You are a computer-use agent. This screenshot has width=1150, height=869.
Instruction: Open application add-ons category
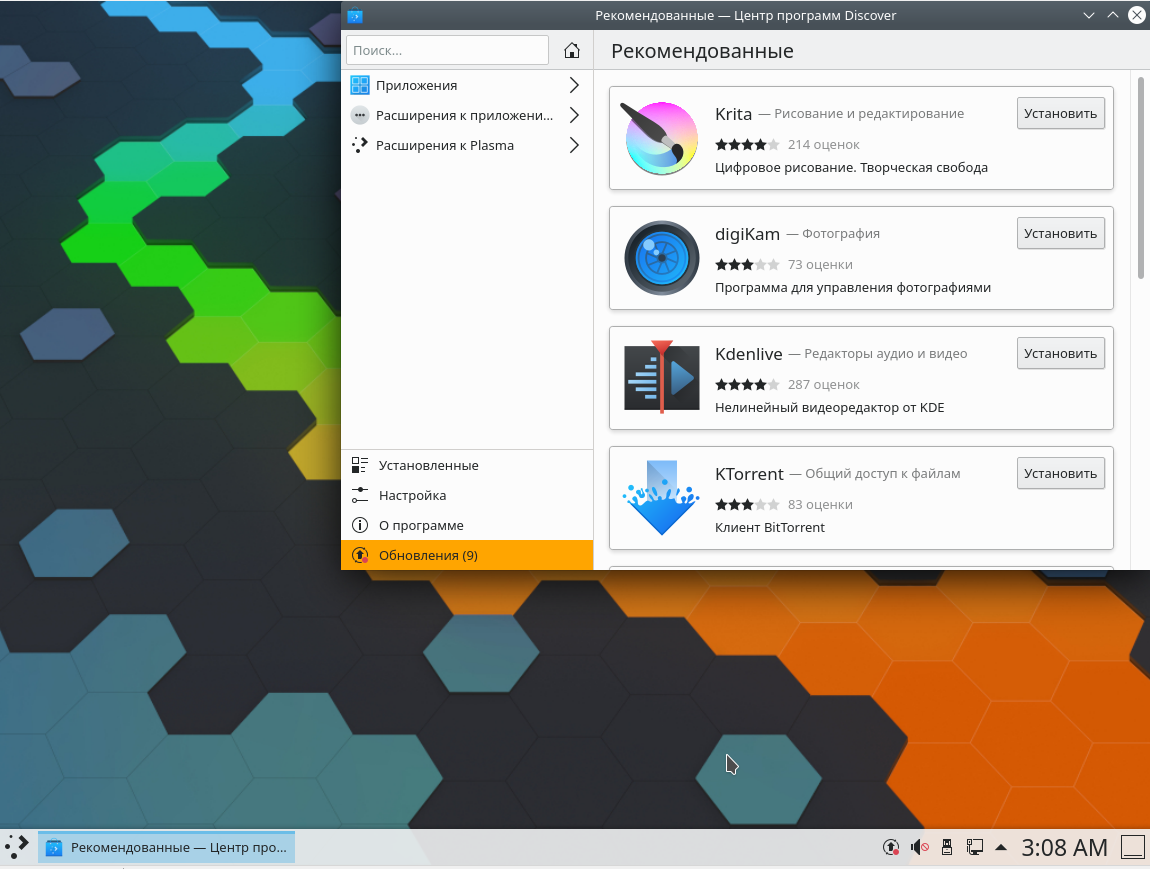tap(467, 115)
